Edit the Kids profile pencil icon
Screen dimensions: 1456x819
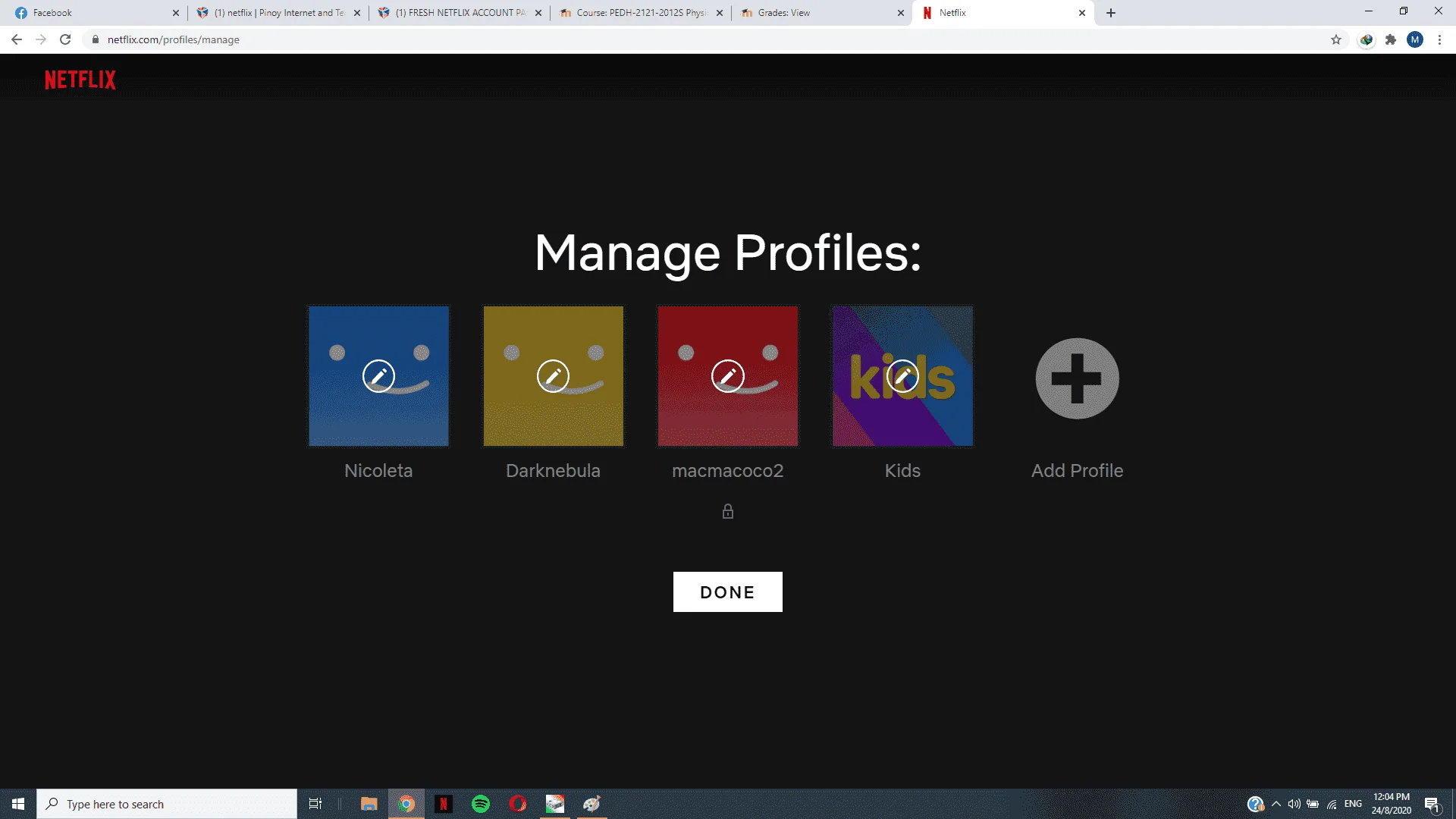coord(902,376)
